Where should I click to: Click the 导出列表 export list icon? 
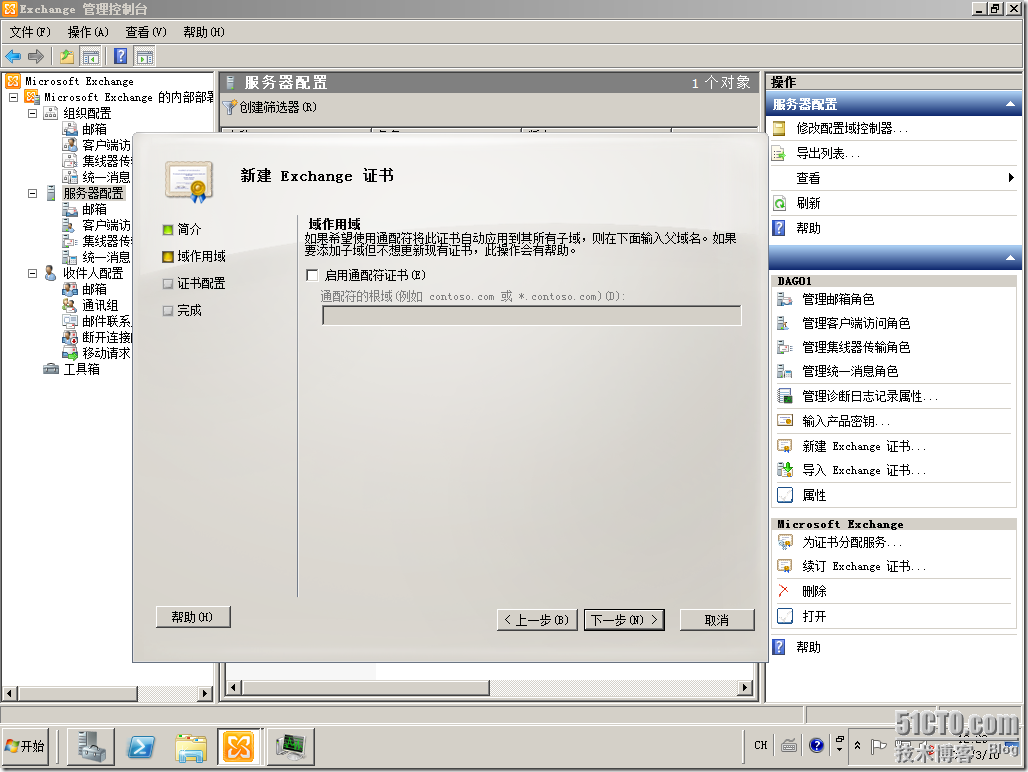[780, 153]
